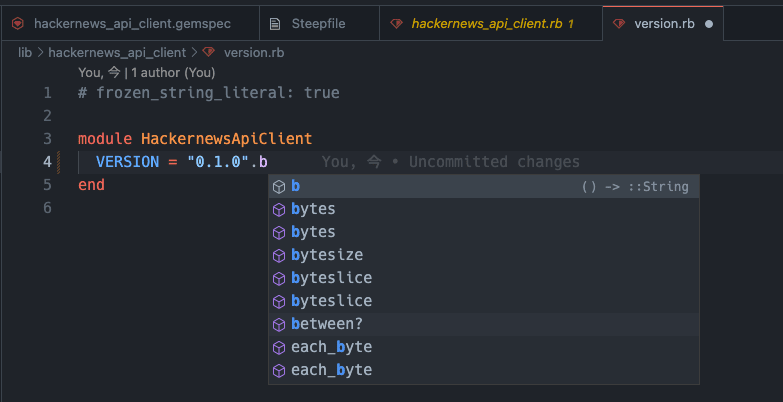
Task: Click the ruby icon in the breadcrumb
Action: point(208,52)
